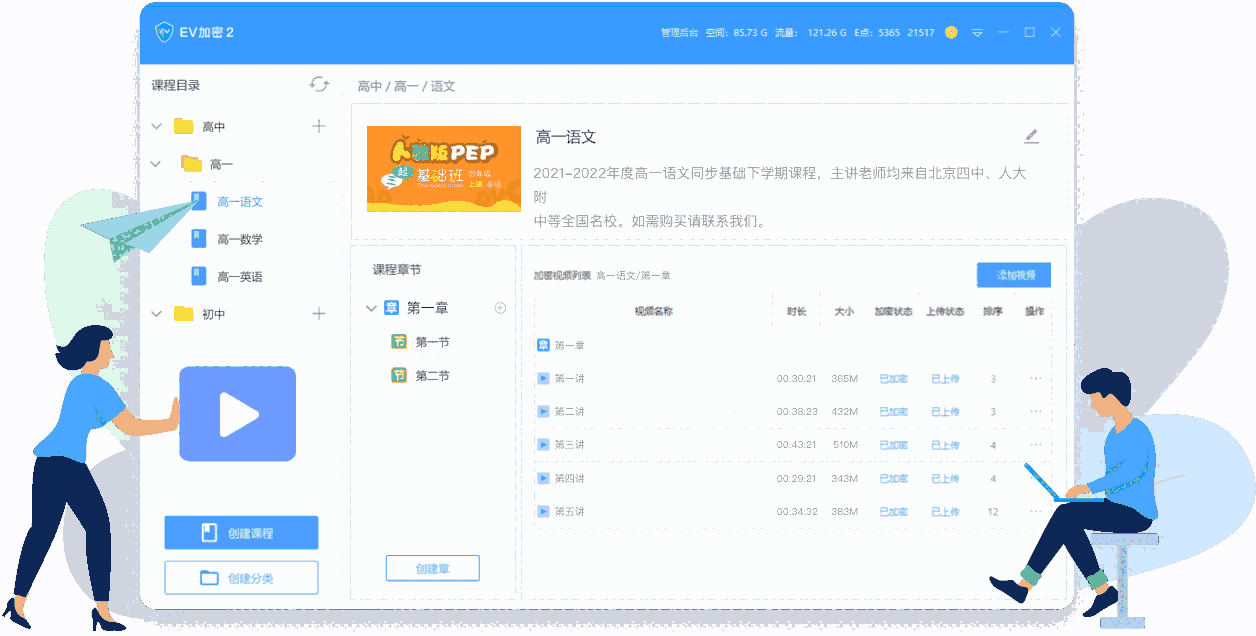Screen dimensions: 1256x636
Task: Open the network status icon beside minimize
Action: (977, 31)
